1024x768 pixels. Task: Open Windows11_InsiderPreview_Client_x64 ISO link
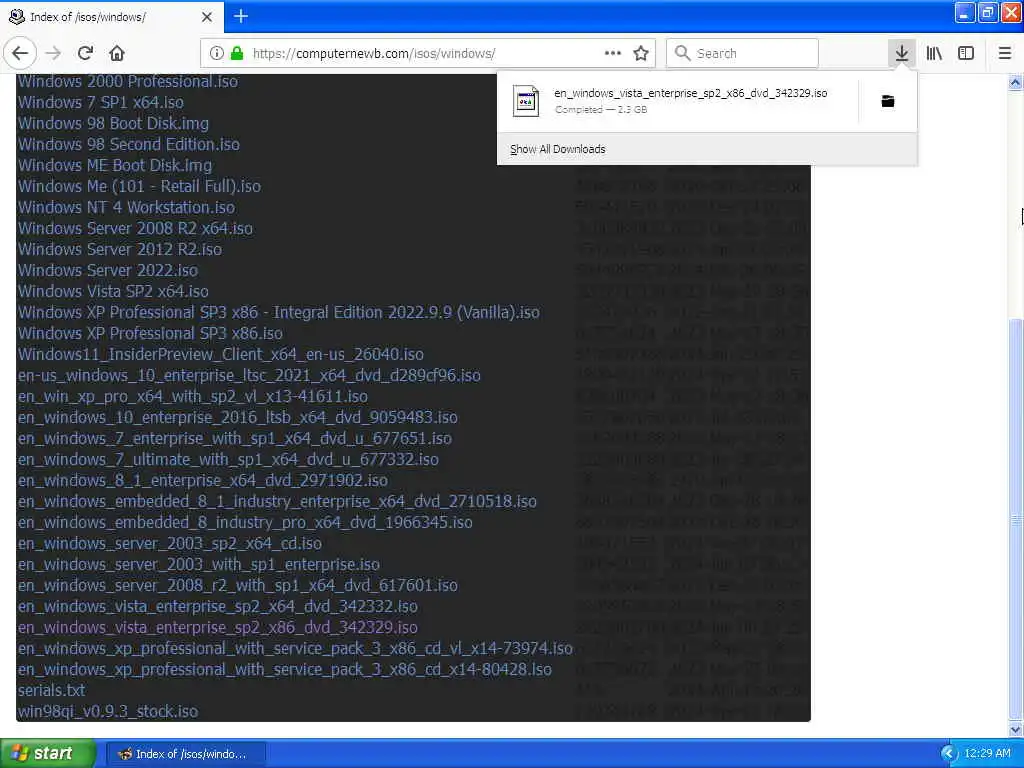(x=221, y=354)
